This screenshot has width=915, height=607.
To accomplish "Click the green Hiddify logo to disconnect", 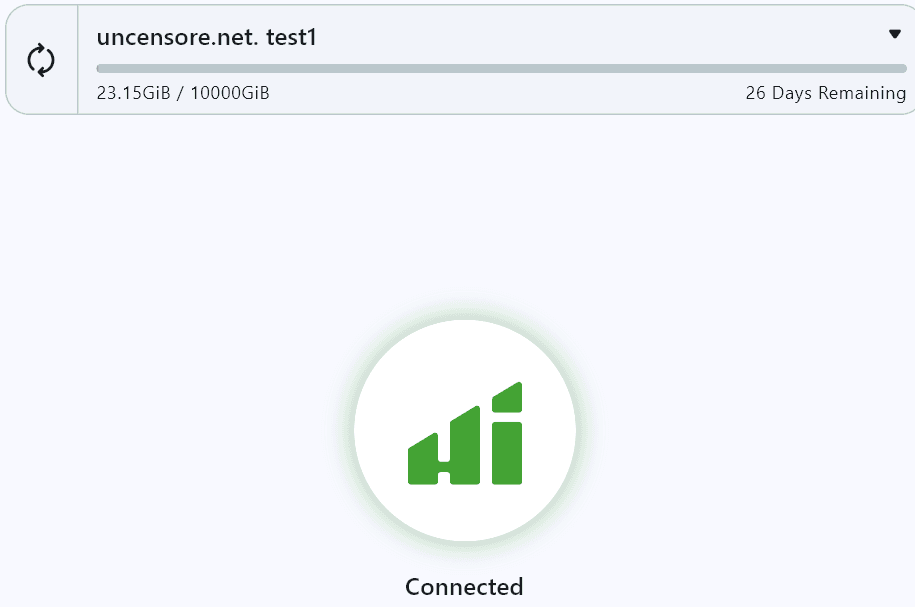I will pyautogui.click(x=465, y=433).
